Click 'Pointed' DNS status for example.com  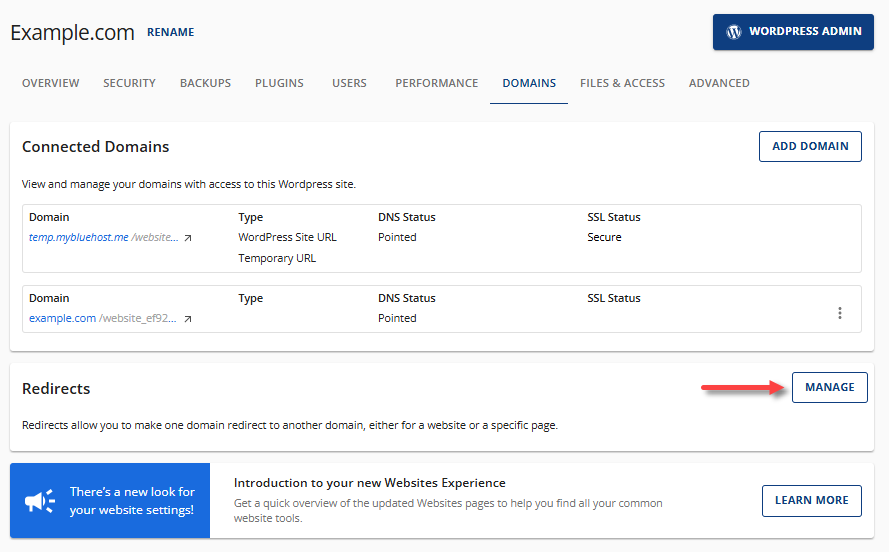point(397,319)
